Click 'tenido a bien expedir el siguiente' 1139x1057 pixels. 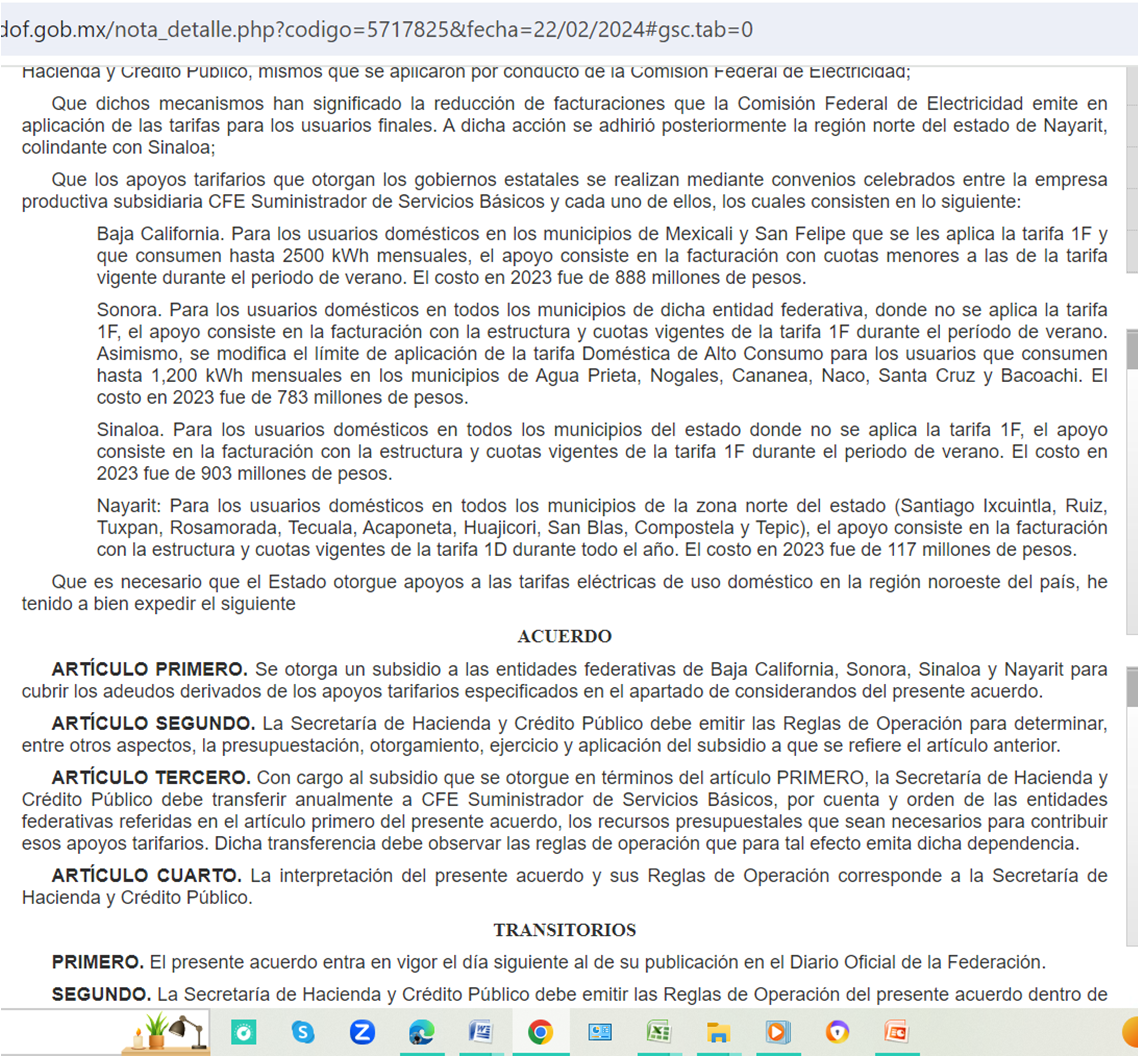click(158, 604)
